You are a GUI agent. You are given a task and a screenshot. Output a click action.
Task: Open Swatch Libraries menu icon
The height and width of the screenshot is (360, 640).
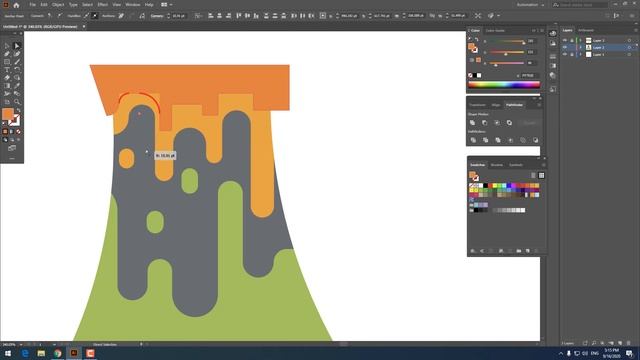click(x=473, y=251)
